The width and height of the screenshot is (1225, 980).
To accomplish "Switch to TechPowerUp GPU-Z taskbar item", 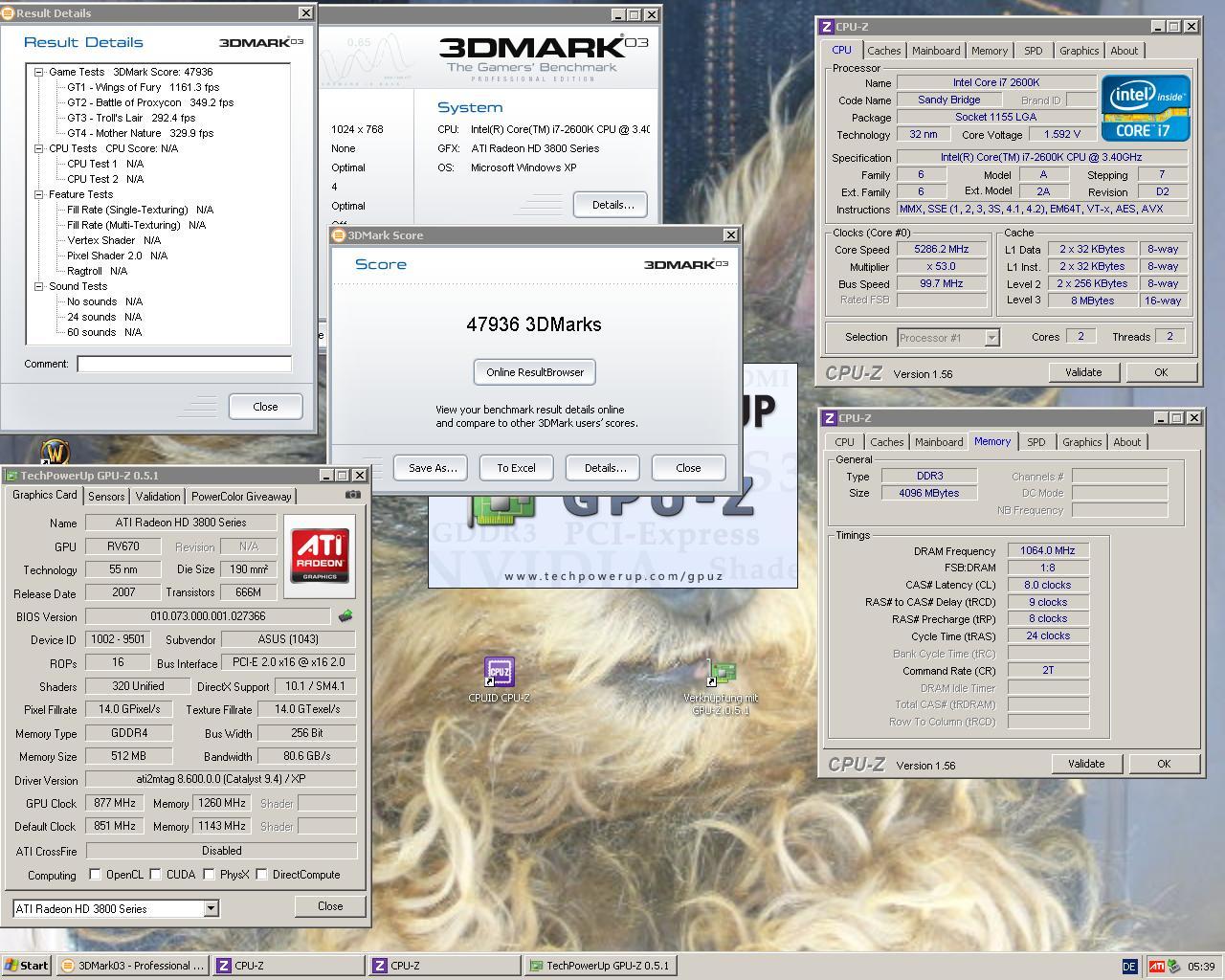I will click(600, 966).
